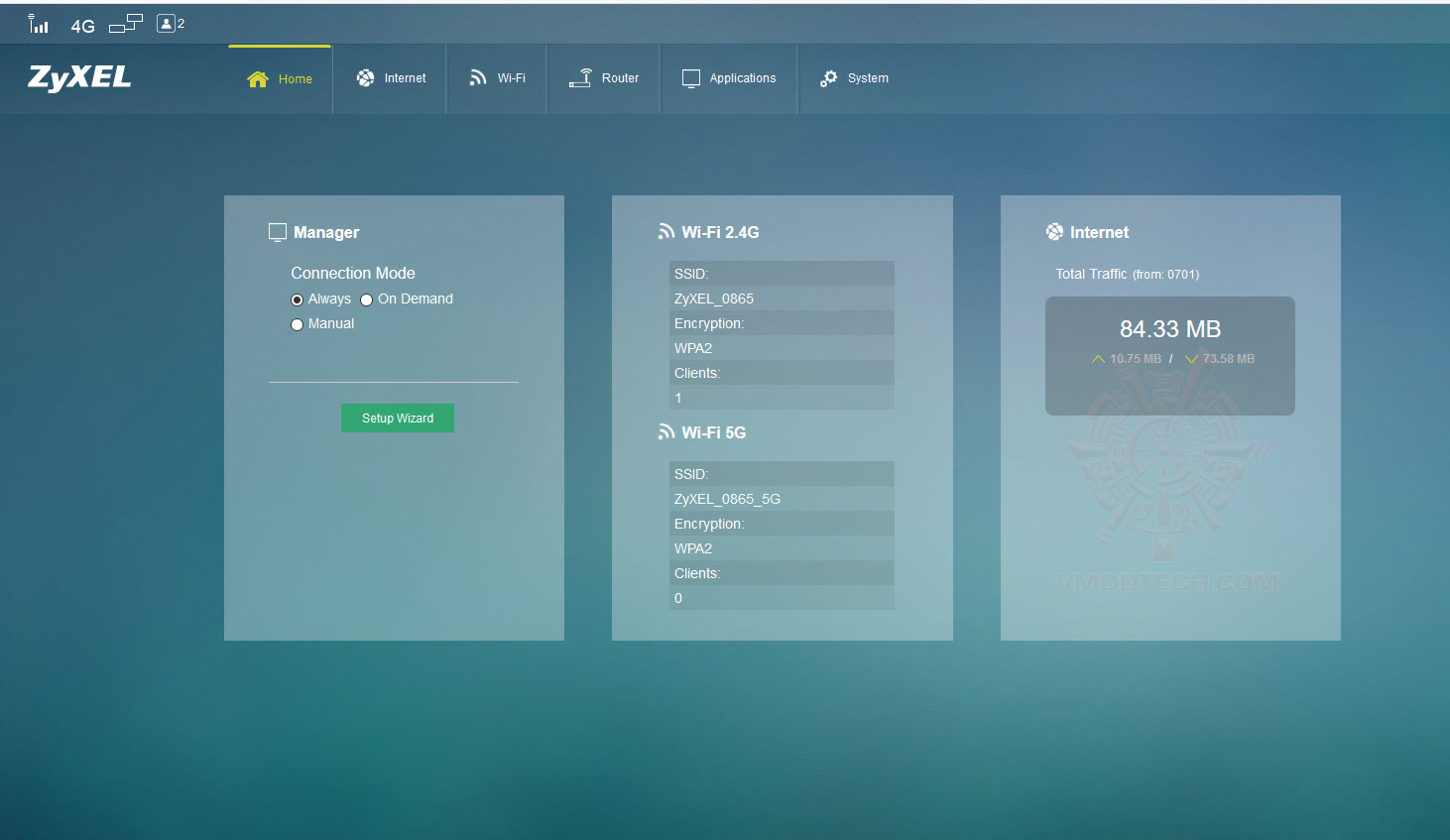Click the WPA2 value under Wi-Fi 2.4G
This screenshot has height=840, width=1450.
coord(693,348)
